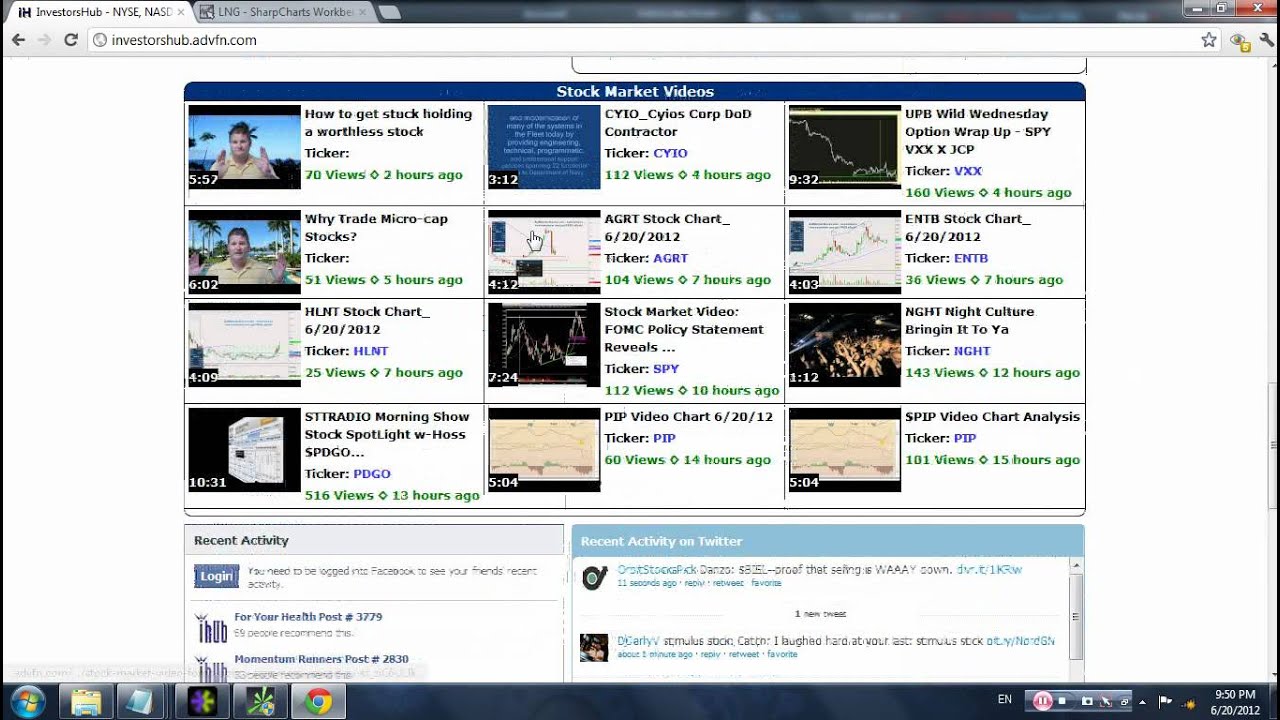Click the Chrome icon in the taskbar
This screenshot has width=1280, height=720.
(319, 702)
